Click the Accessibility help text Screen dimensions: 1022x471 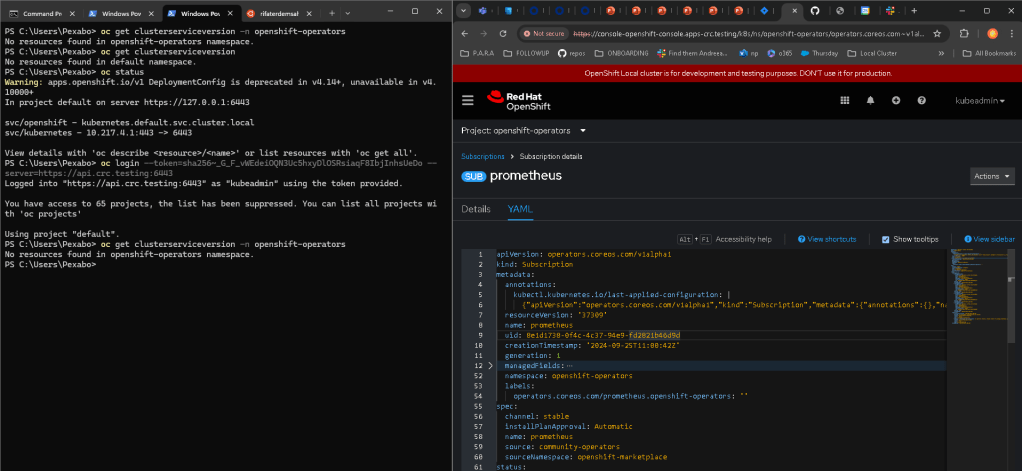[744, 240]
